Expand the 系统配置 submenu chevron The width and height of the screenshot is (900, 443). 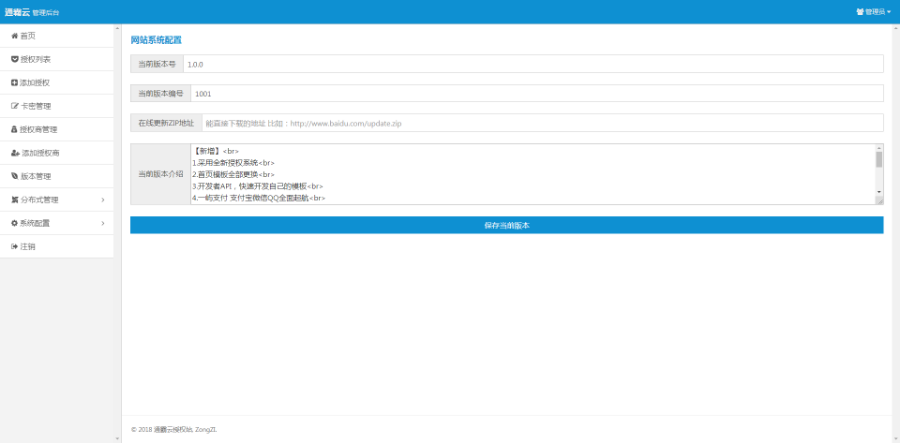coord(103,223)
